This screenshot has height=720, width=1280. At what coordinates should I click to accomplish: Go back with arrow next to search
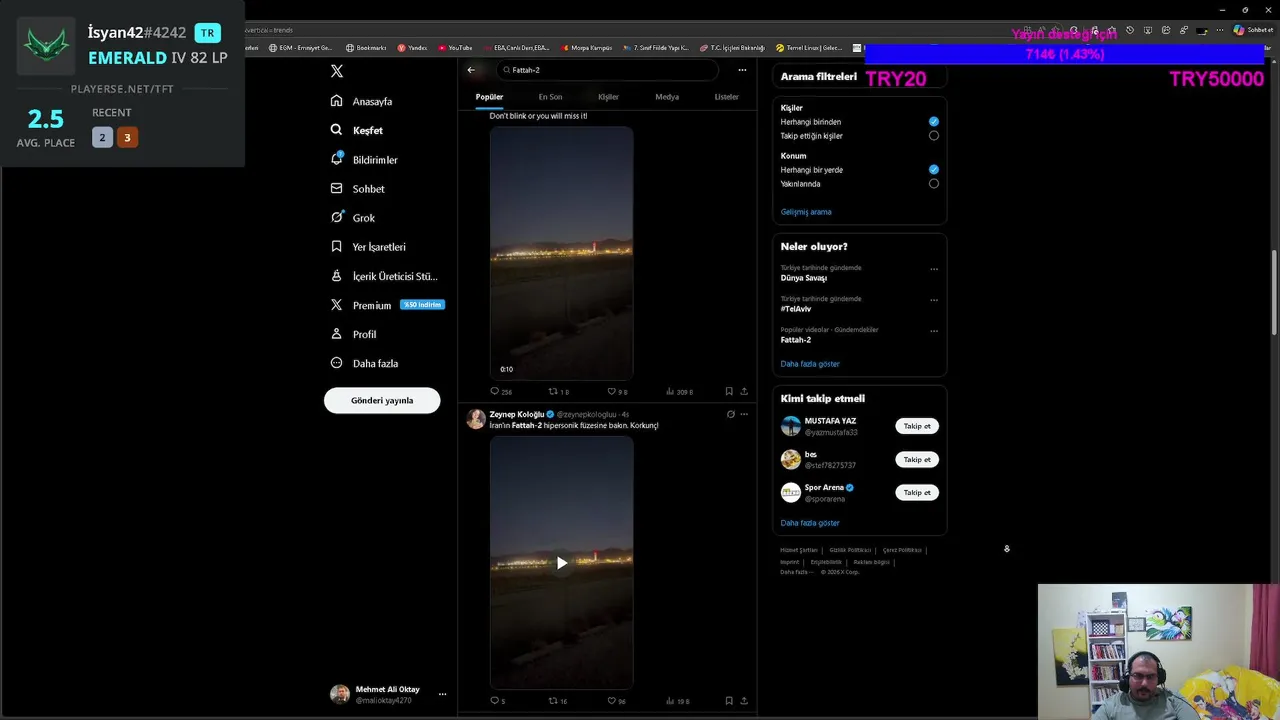coord(471,70)
